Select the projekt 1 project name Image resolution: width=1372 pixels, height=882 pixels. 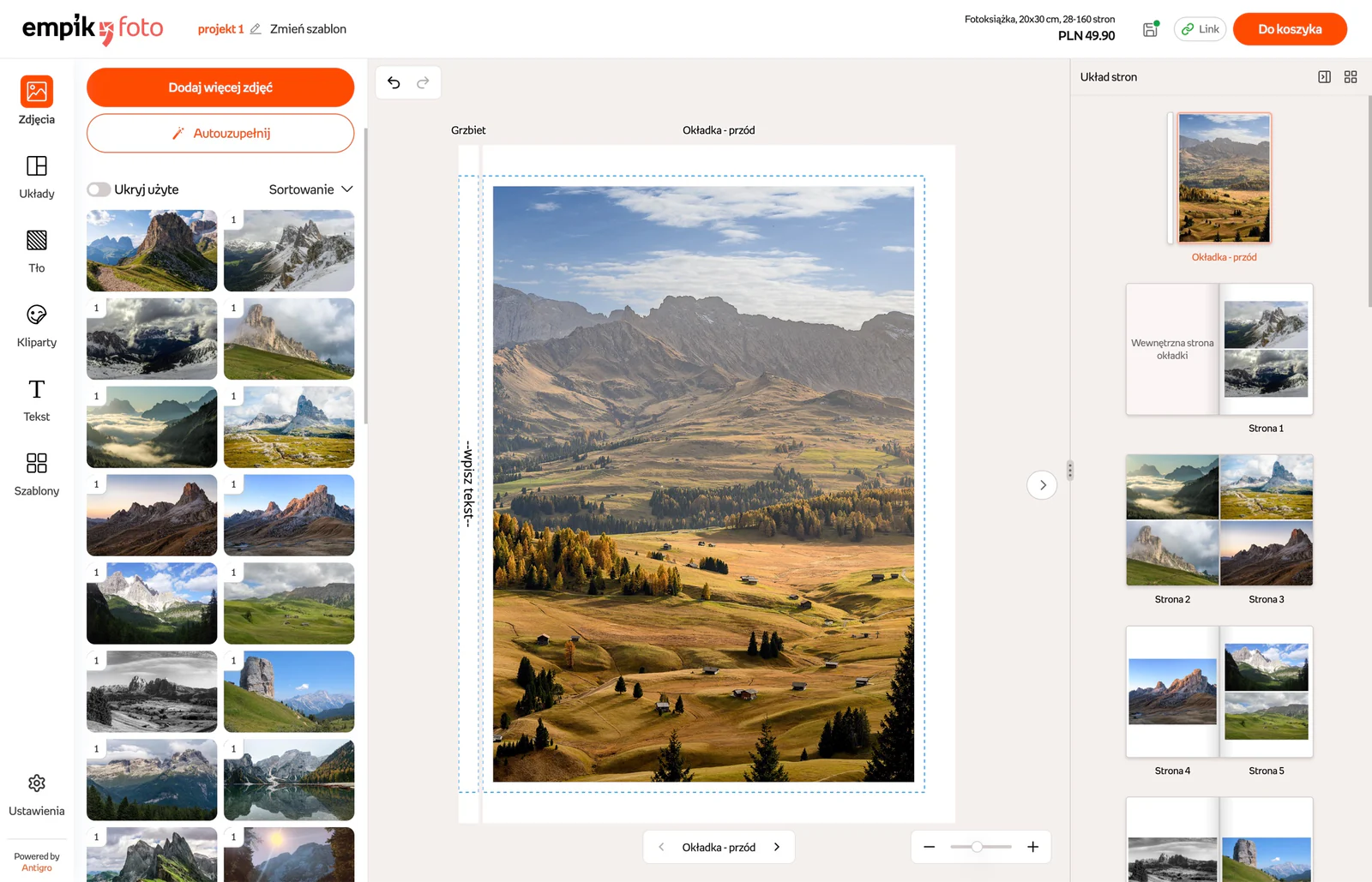(220, 29)
